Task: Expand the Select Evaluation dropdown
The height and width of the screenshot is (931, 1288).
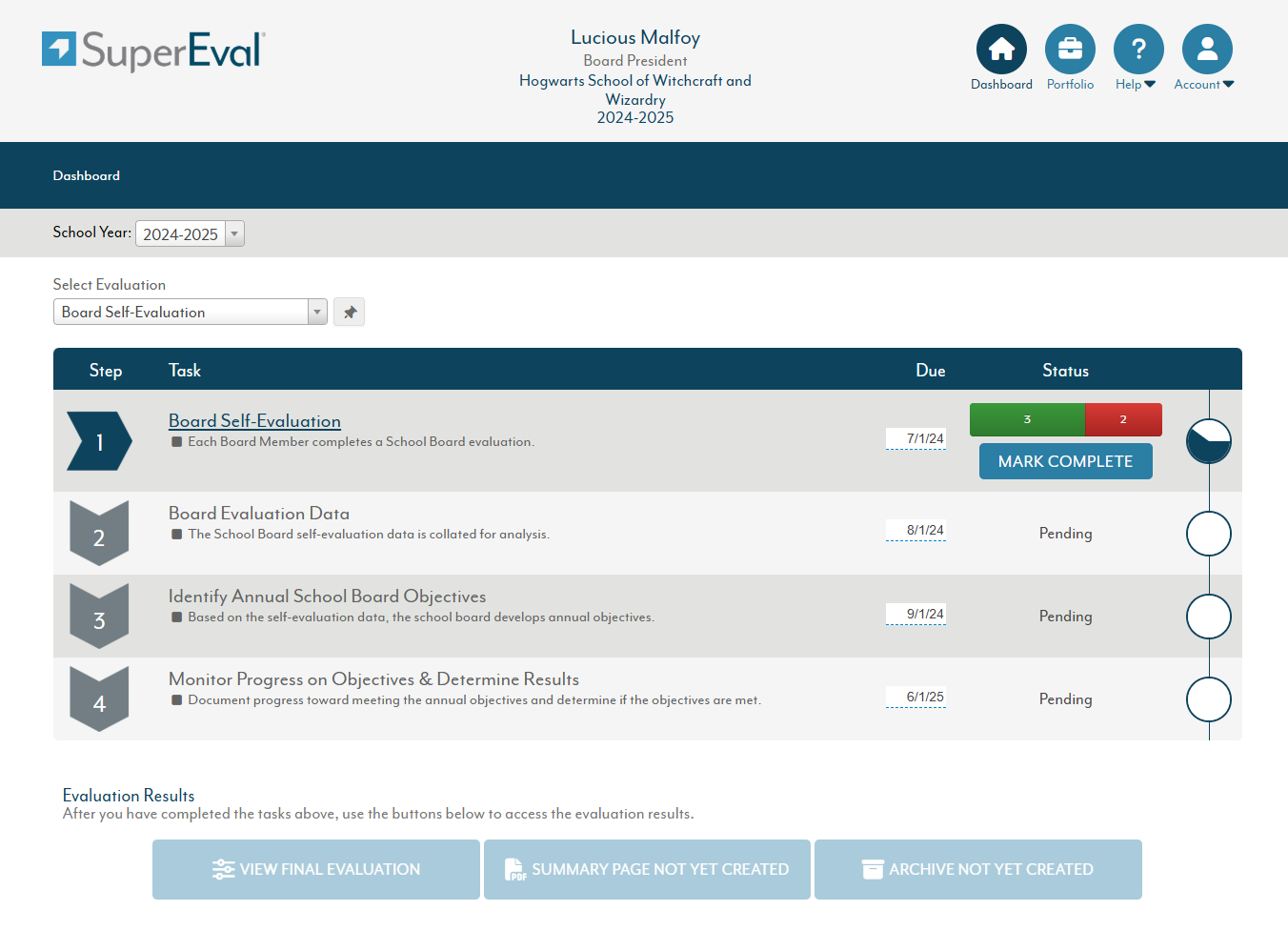Action: tap(317, 313)
